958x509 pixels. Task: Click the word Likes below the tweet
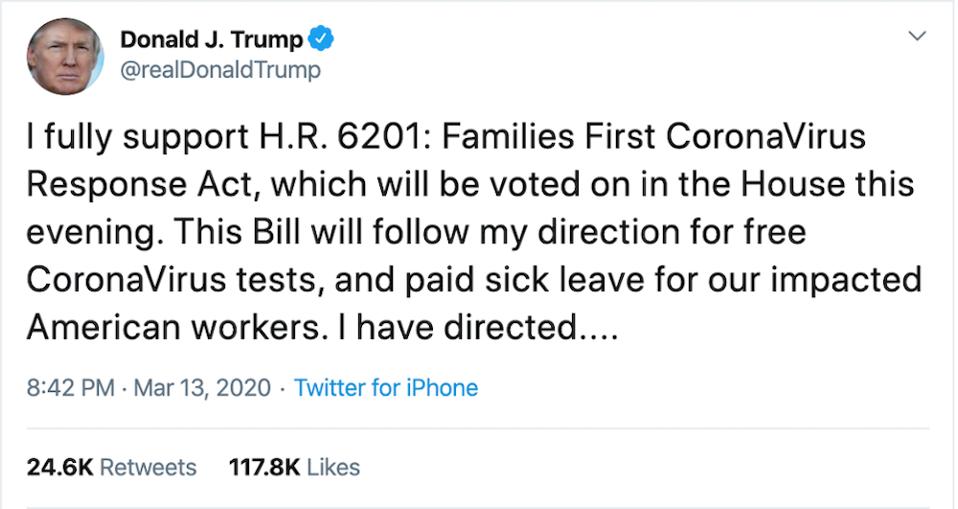click(x=333, y=467)
